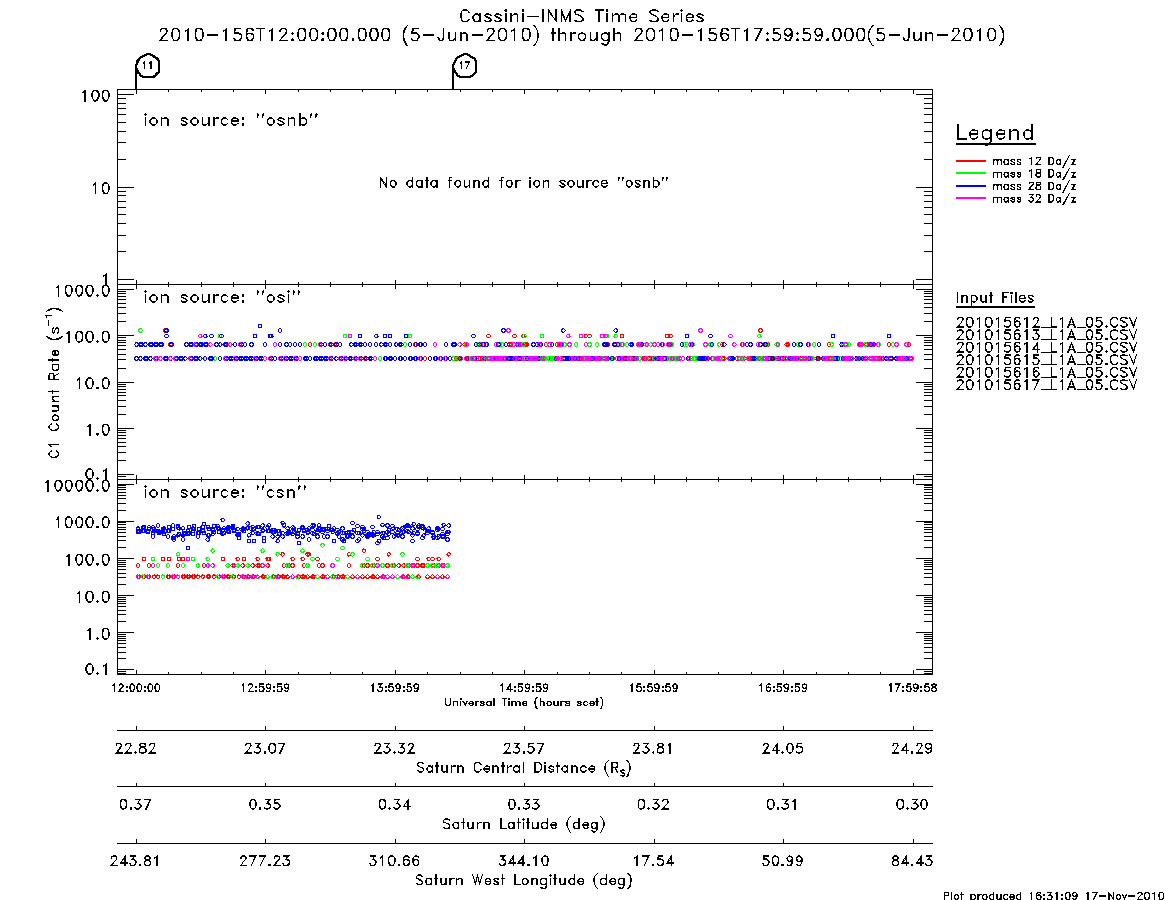Click the latitude value 0.33

point(524,804)
